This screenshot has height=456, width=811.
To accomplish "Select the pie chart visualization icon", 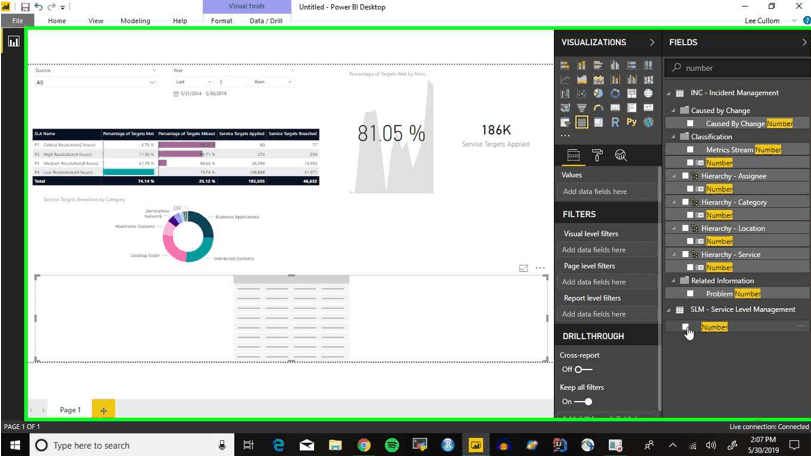I will click(x=598, y=94).
